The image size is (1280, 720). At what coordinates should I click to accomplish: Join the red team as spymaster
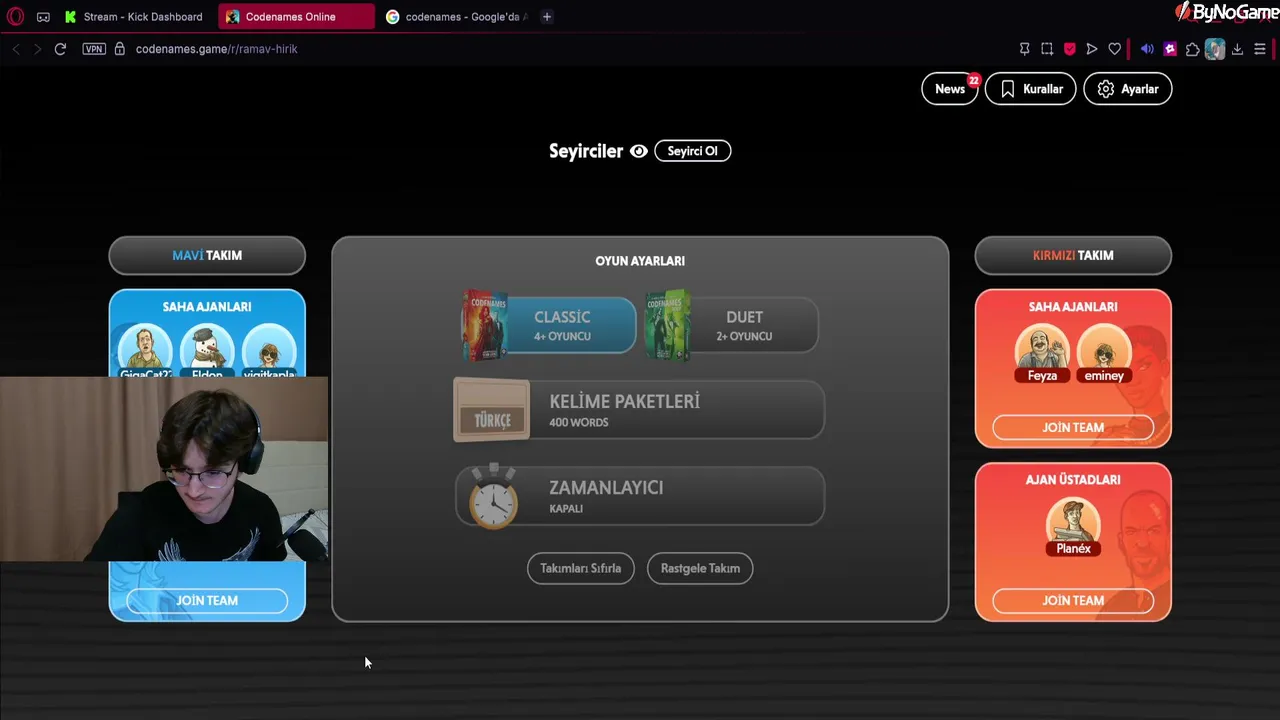pos(1073,600)
